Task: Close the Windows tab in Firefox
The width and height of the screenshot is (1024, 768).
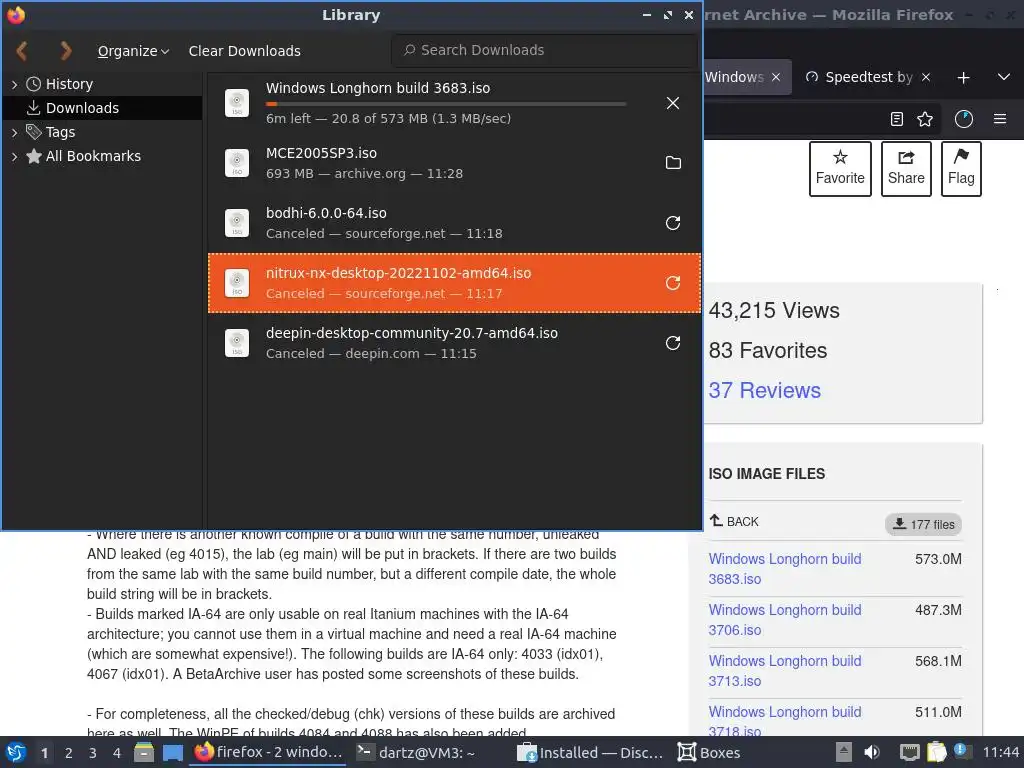Action: (776, 77)
